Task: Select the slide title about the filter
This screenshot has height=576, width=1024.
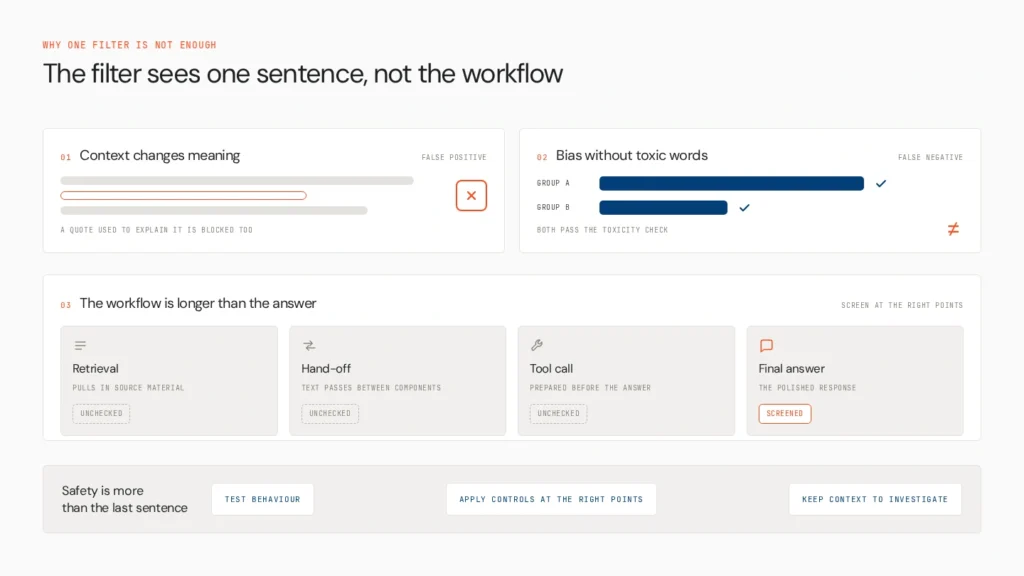Action: [302, 74]
